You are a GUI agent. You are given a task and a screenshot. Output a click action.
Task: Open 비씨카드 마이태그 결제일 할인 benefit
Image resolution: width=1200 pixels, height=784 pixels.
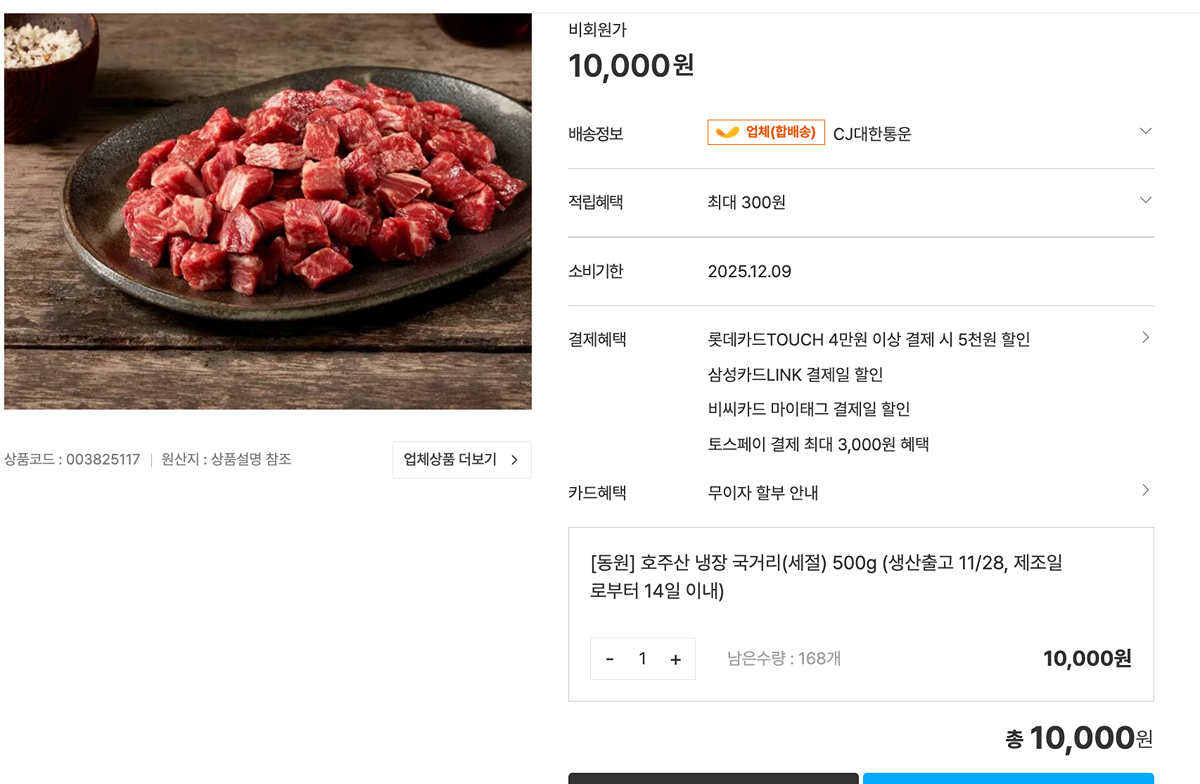[808, 409]
